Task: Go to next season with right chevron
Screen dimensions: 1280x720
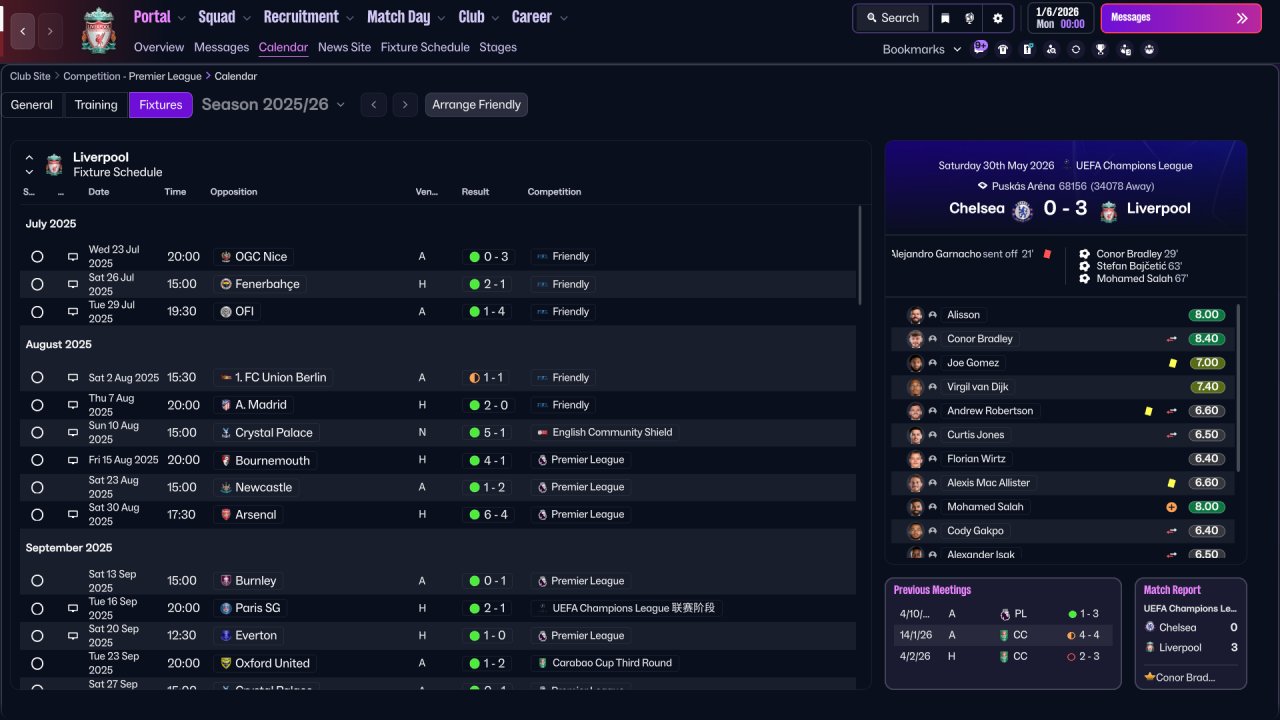Action: pos(405,105)
